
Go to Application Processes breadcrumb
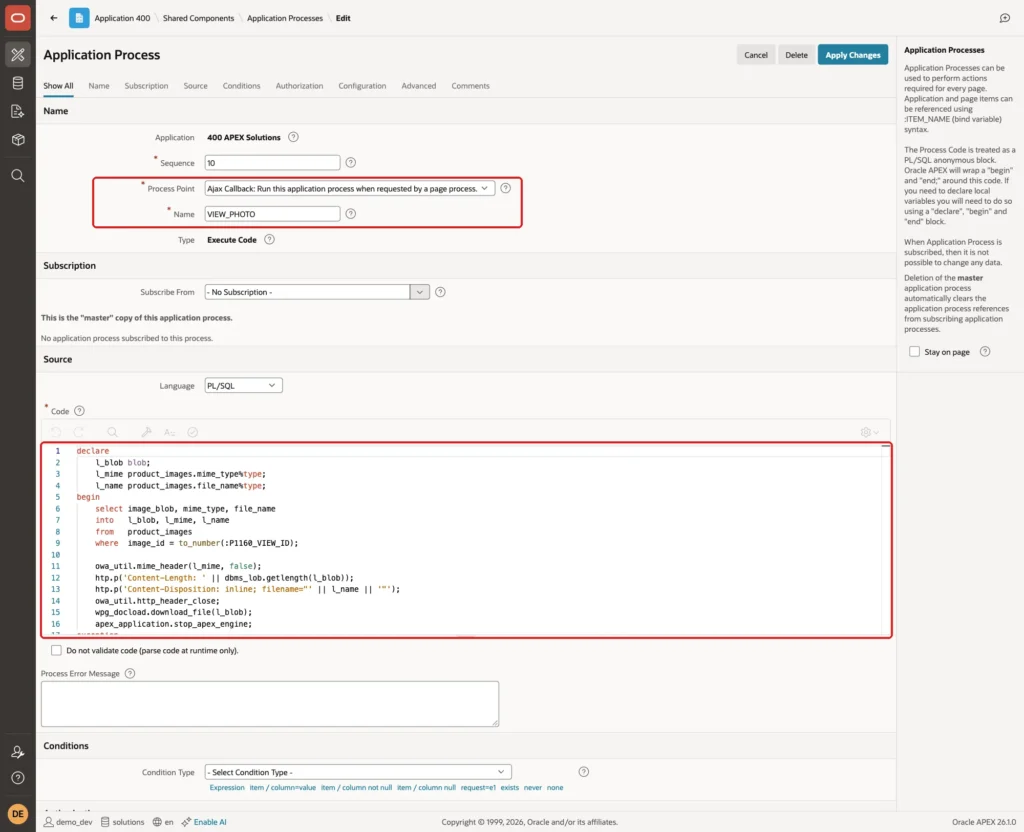(x=285, y=18)
